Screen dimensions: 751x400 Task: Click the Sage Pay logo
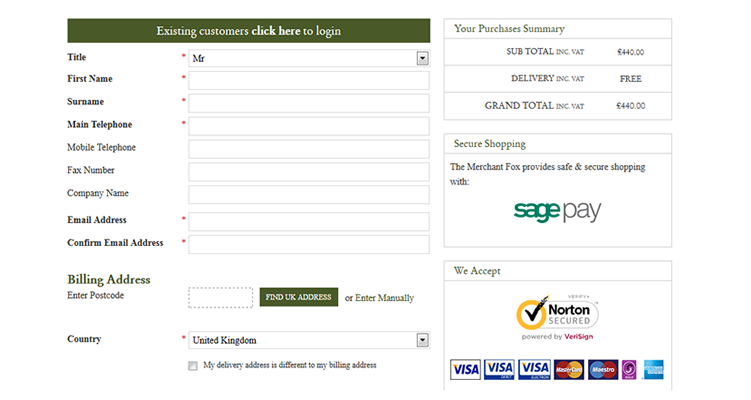click(x=557, y=211)
